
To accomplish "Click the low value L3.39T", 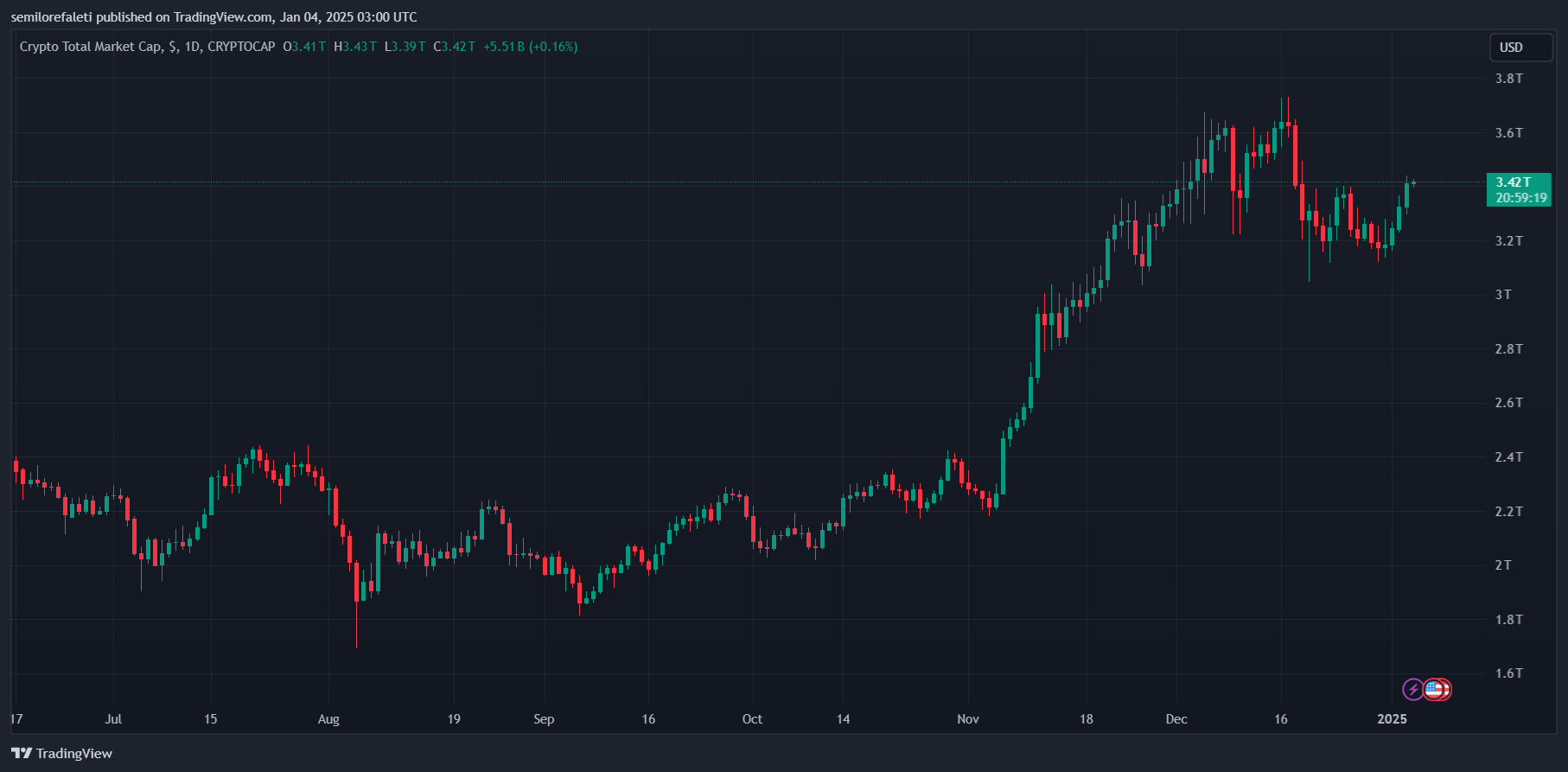I will 405,47.
